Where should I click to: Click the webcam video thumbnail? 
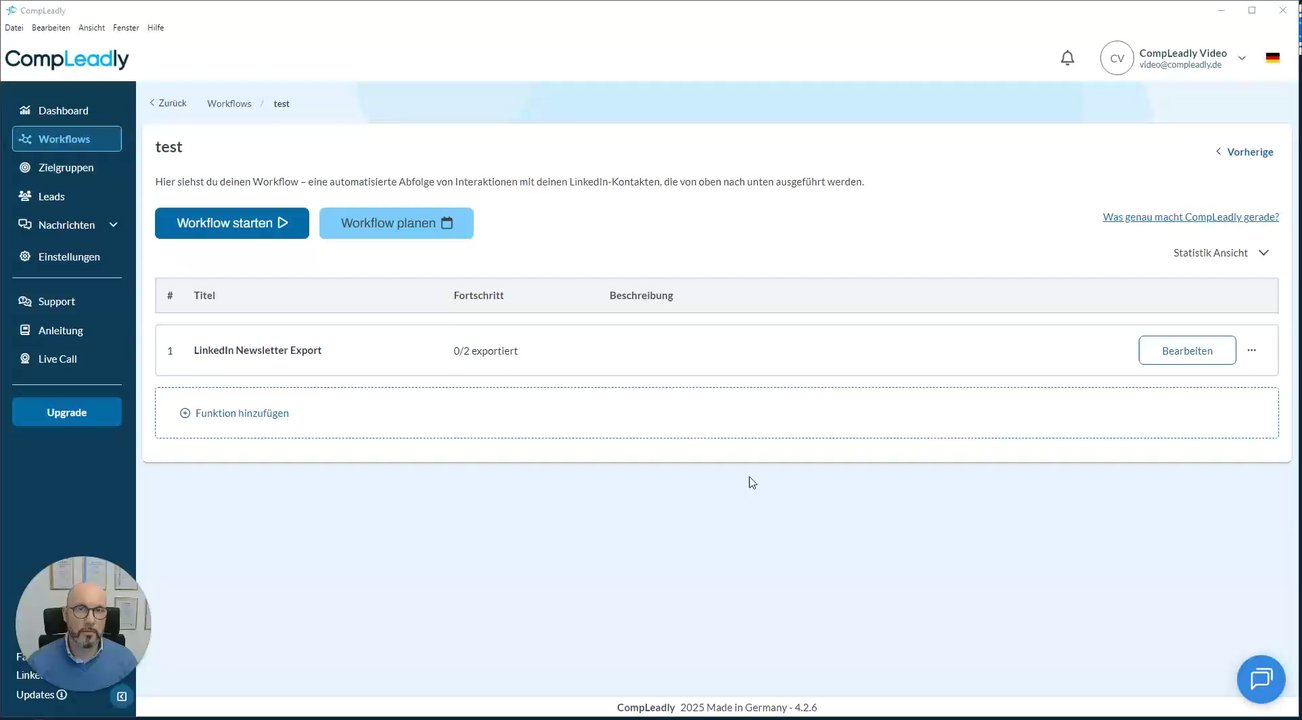pos(83,623)
